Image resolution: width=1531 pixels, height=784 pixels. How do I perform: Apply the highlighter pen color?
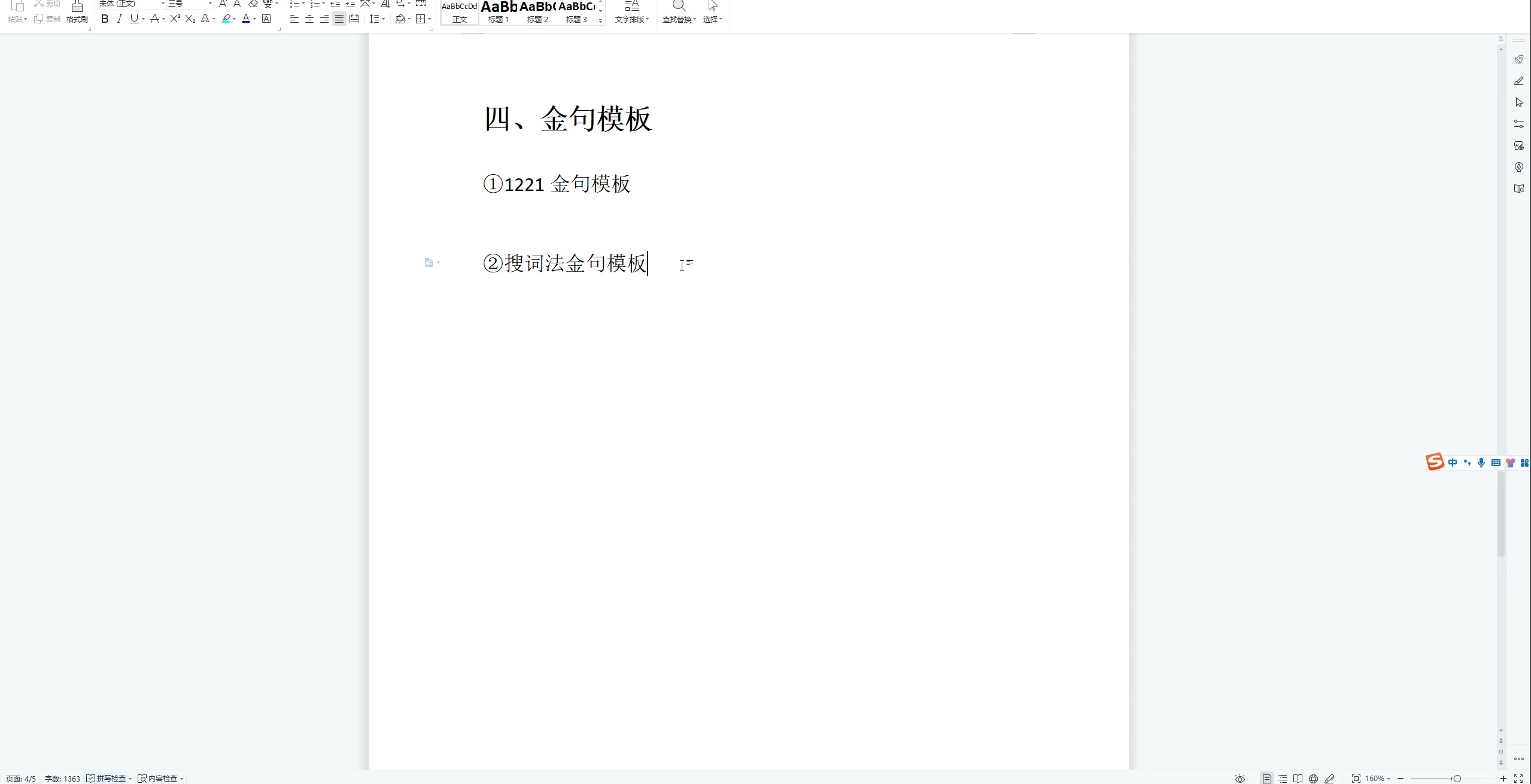pyautogui.click(x=226, y=19)
